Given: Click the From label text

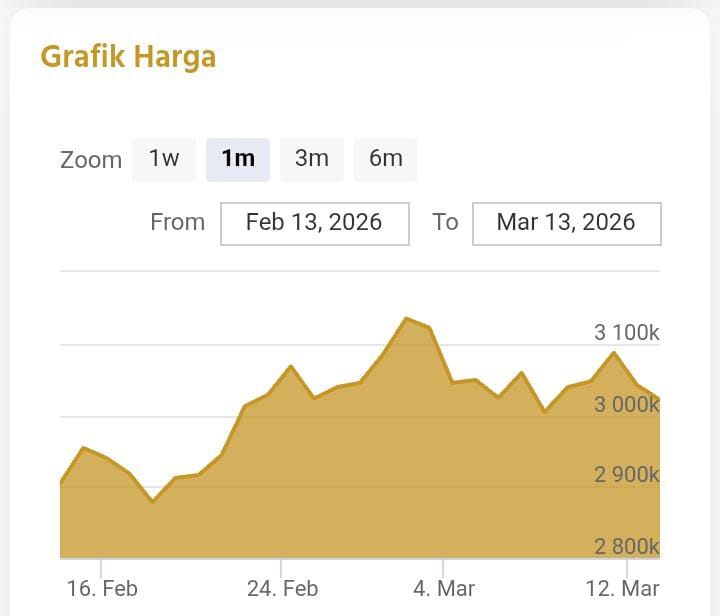Looking at the screenshot, I should point(177,222).
